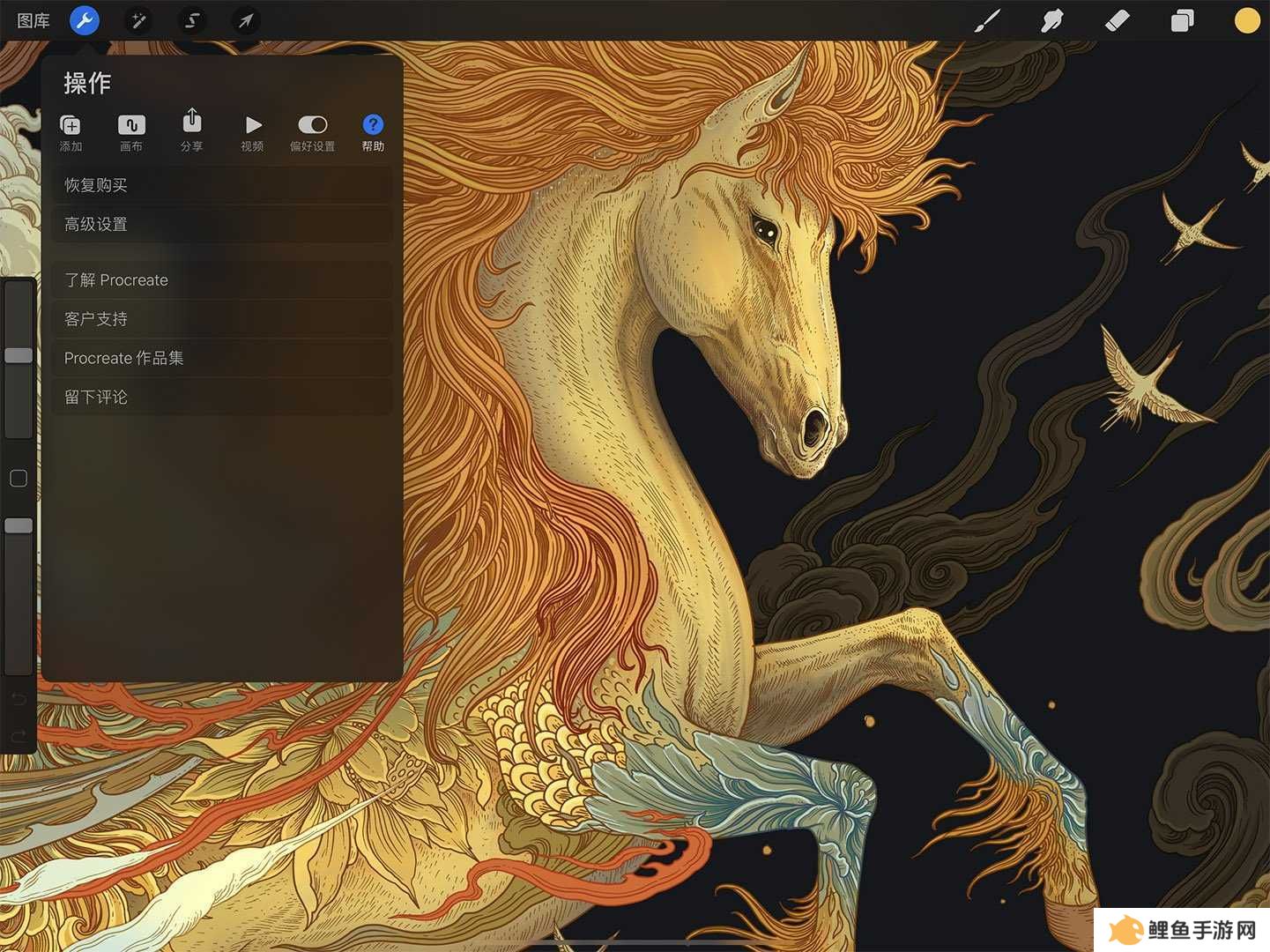Switch to the 添加 tab

(71, 133)
